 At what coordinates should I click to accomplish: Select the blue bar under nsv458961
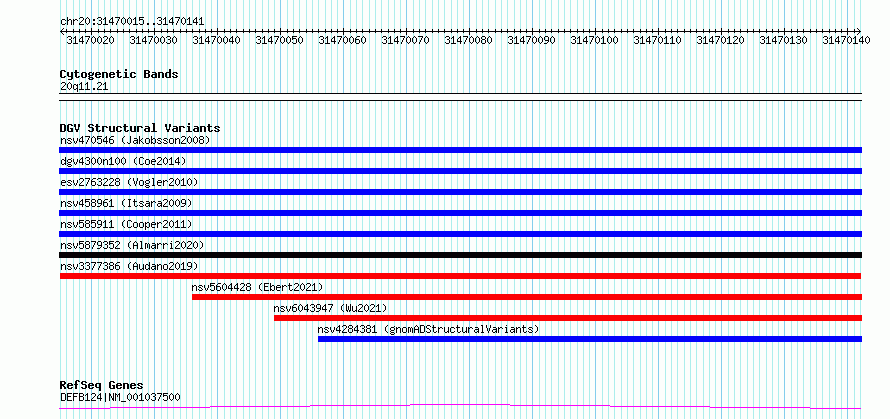coord(460,213)
